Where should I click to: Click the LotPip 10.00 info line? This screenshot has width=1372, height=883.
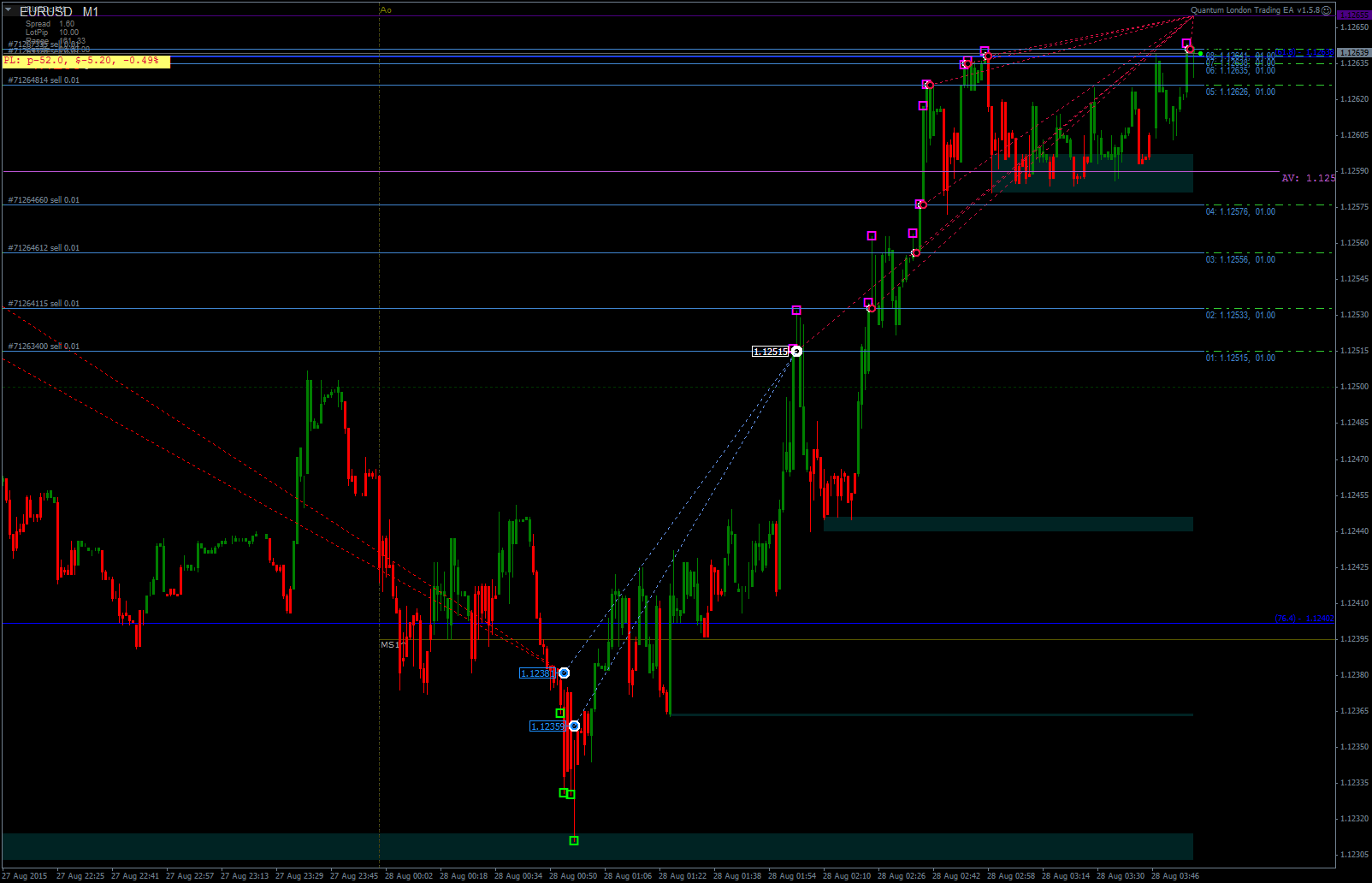click(51, 33)
